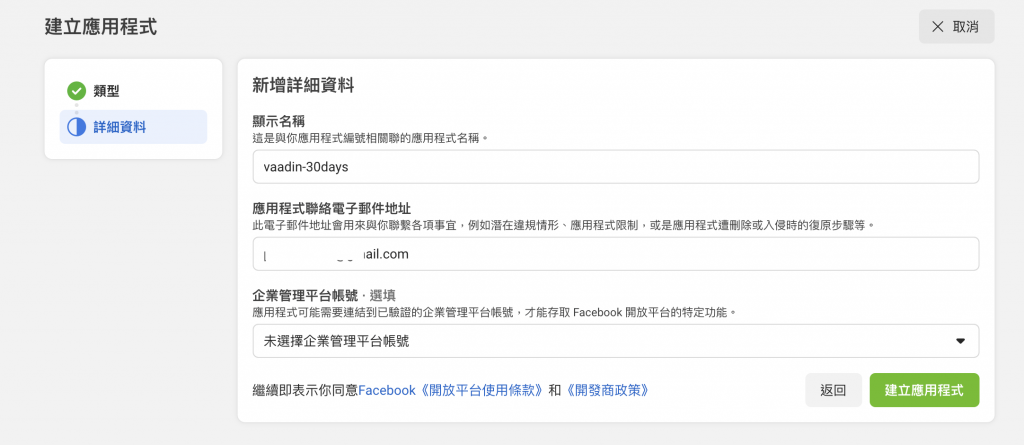Click the 企業管理平台帳號 · 選填 label

click(x=324, y=296)
